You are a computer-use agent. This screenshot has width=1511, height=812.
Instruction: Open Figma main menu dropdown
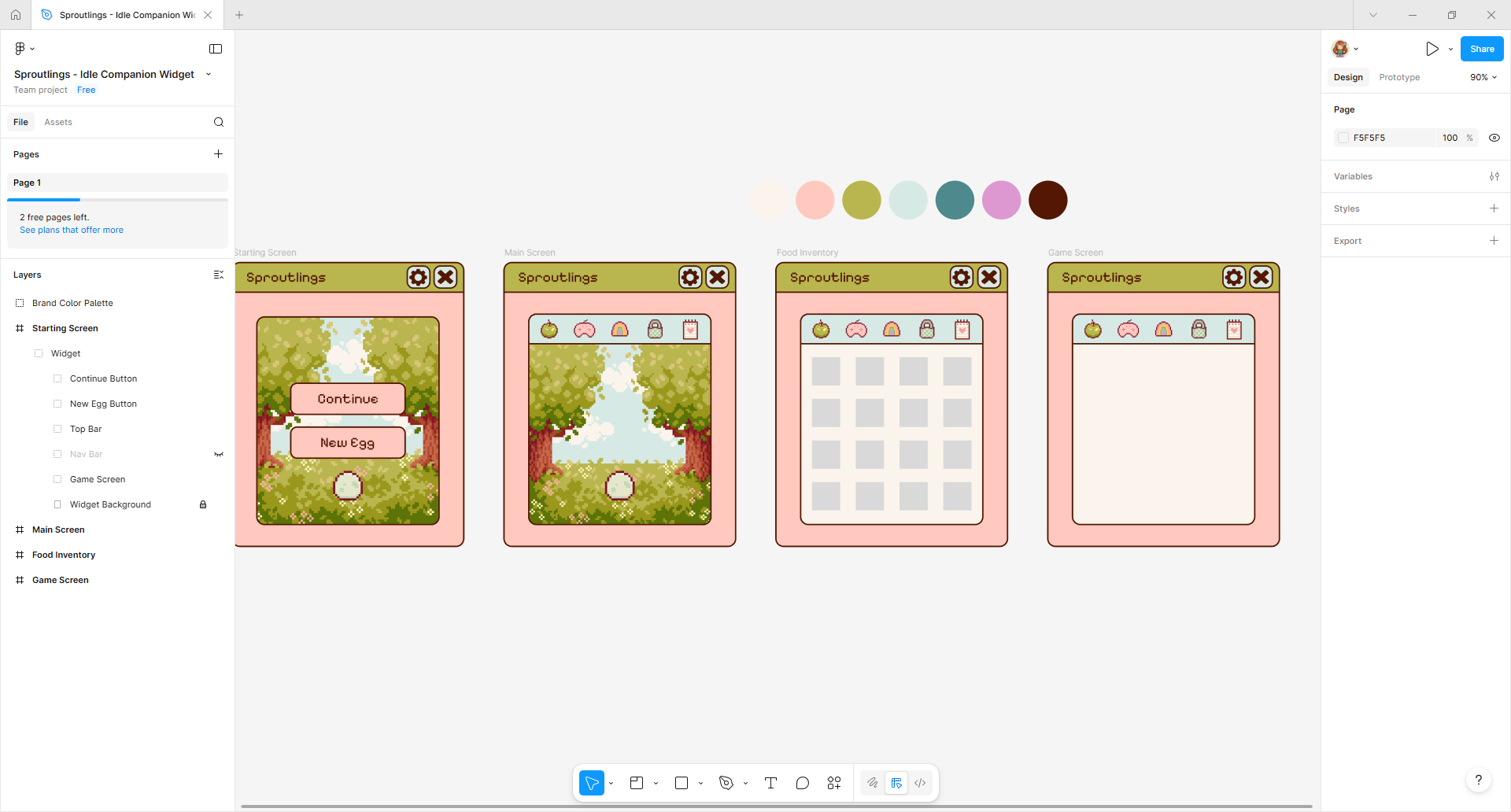pyautogui.click(x=24, y=49)
